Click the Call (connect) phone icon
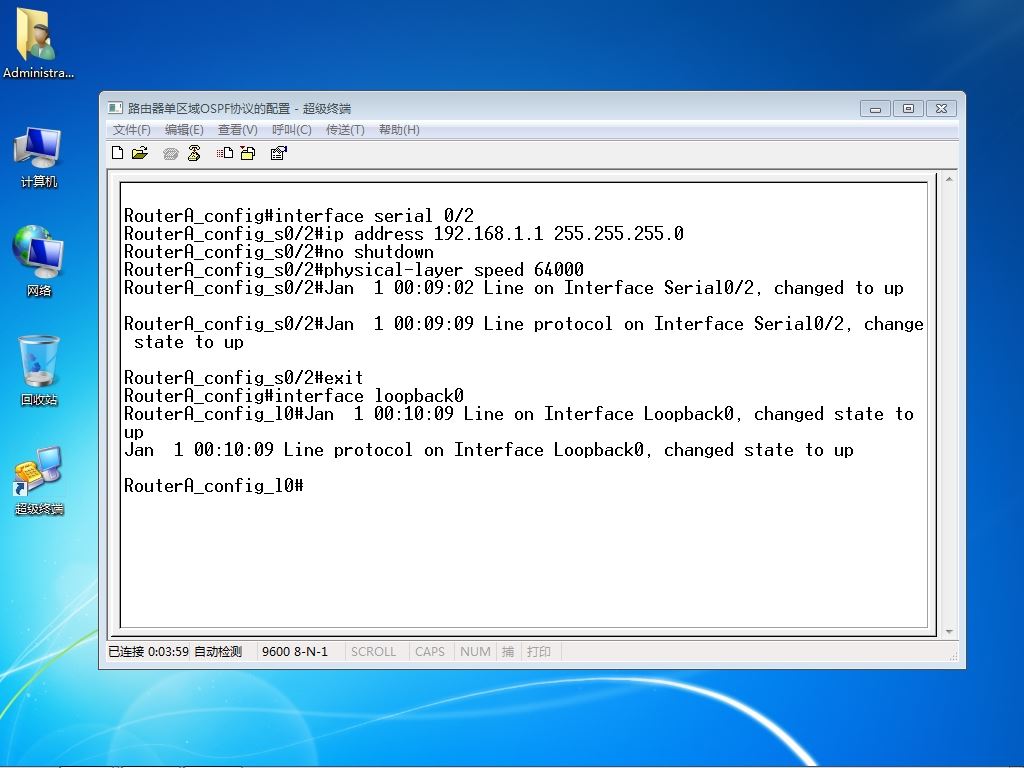1024x768 pixels. point(170,153)
